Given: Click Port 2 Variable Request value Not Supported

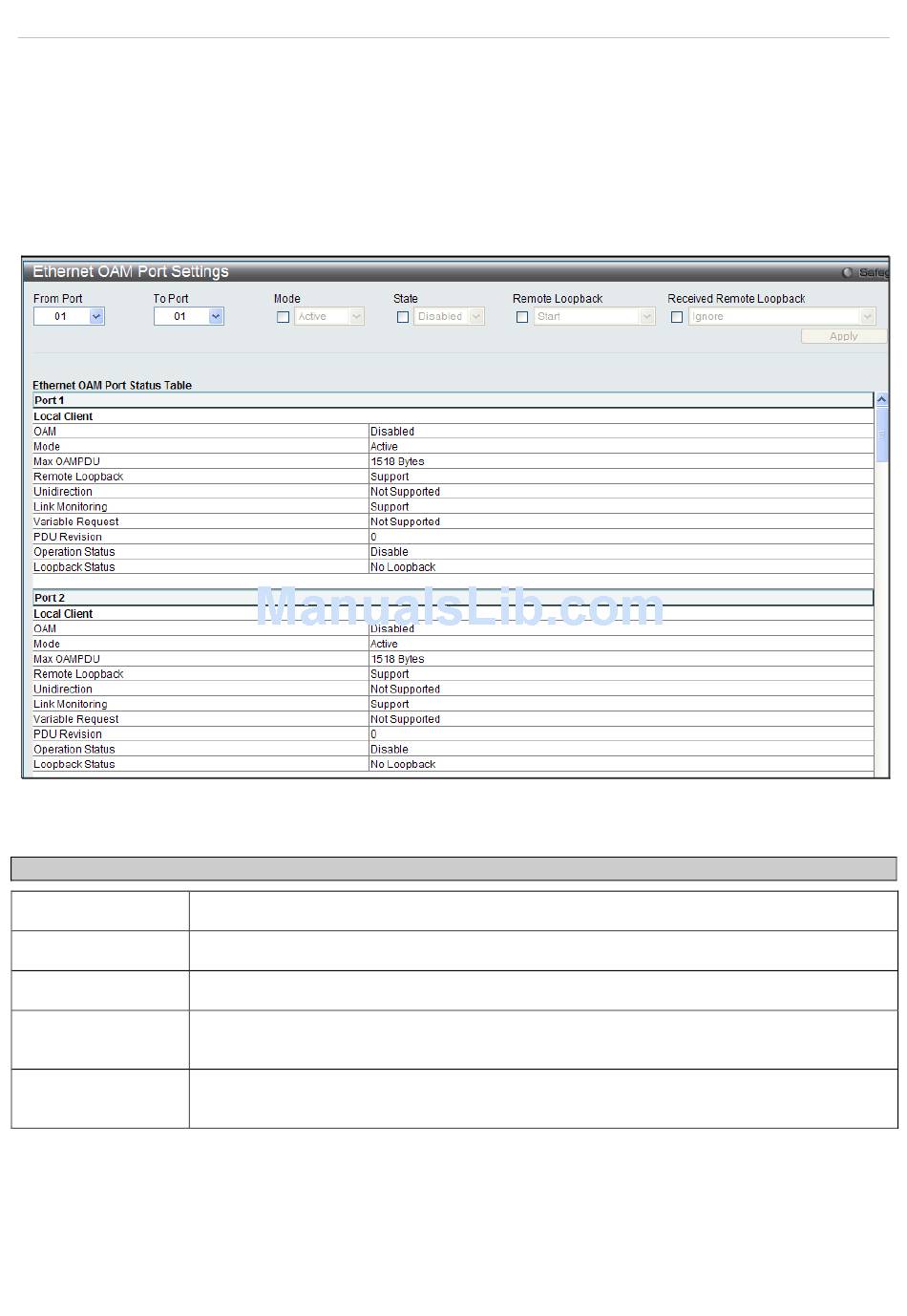Looking at the screenshot, I should click(x=406, y=720).
